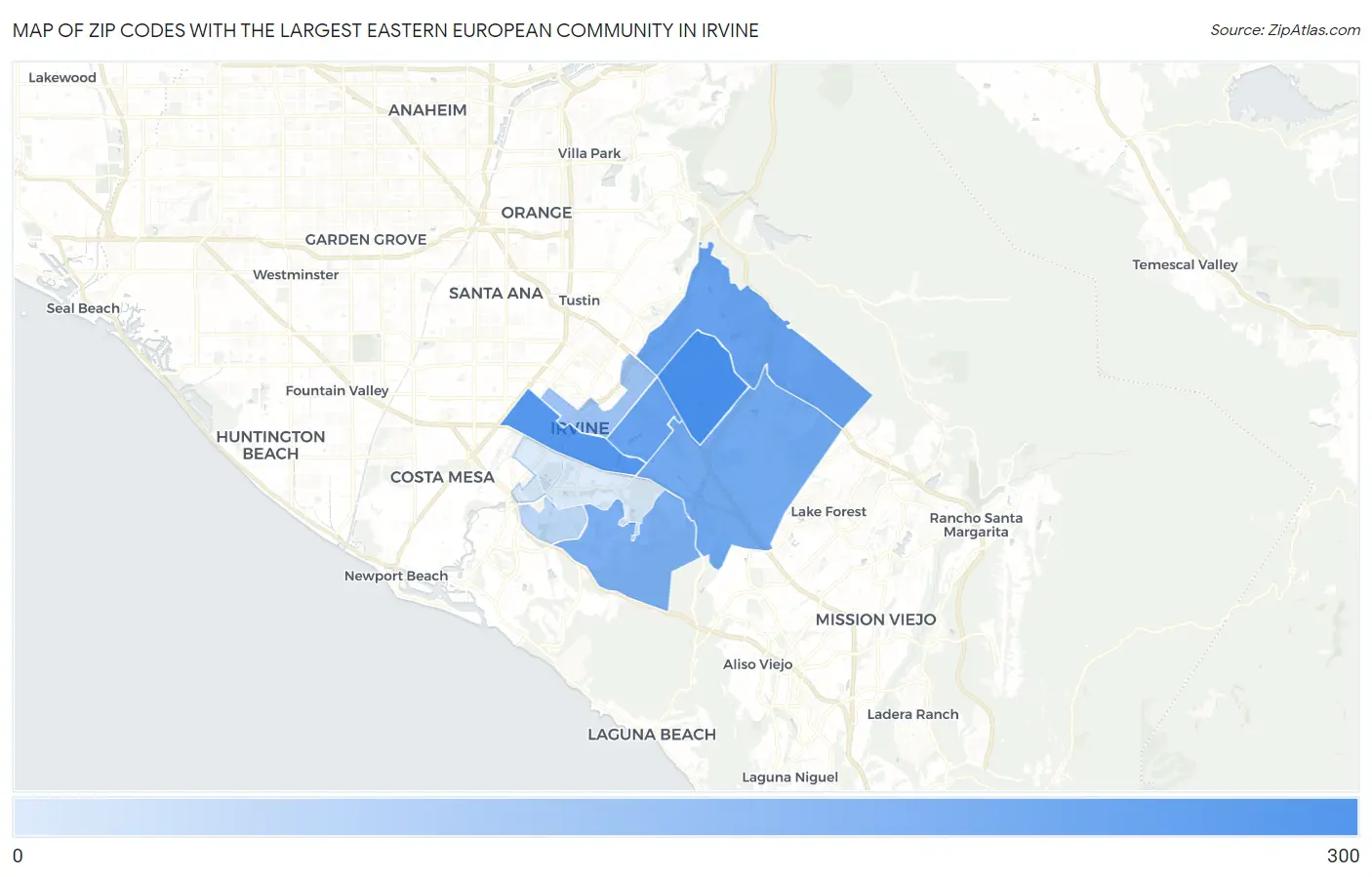Click the Lake Forest label
The width and height of the screenshot is (1372, 877).
coord(828,512)
